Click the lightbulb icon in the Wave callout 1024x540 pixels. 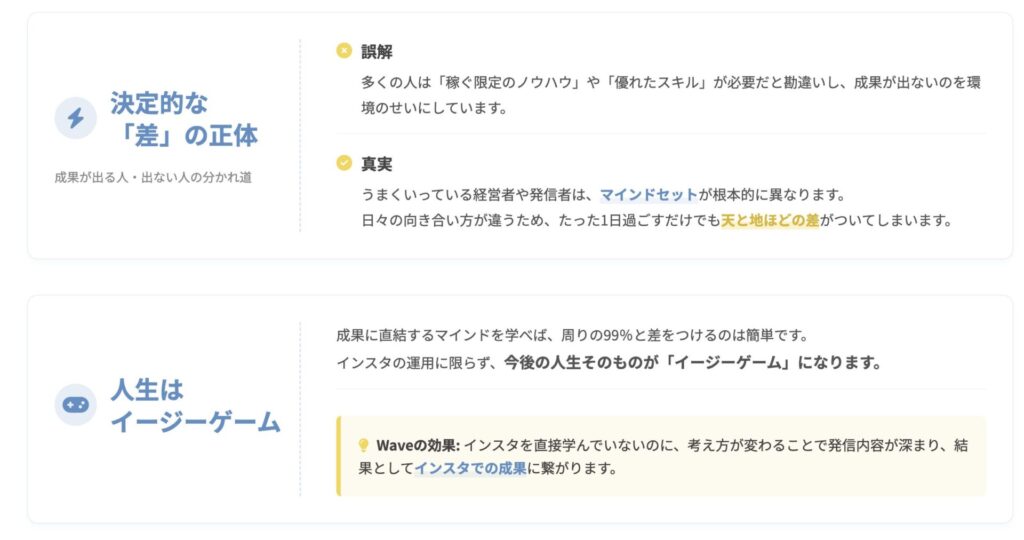(x=363, y=445)
